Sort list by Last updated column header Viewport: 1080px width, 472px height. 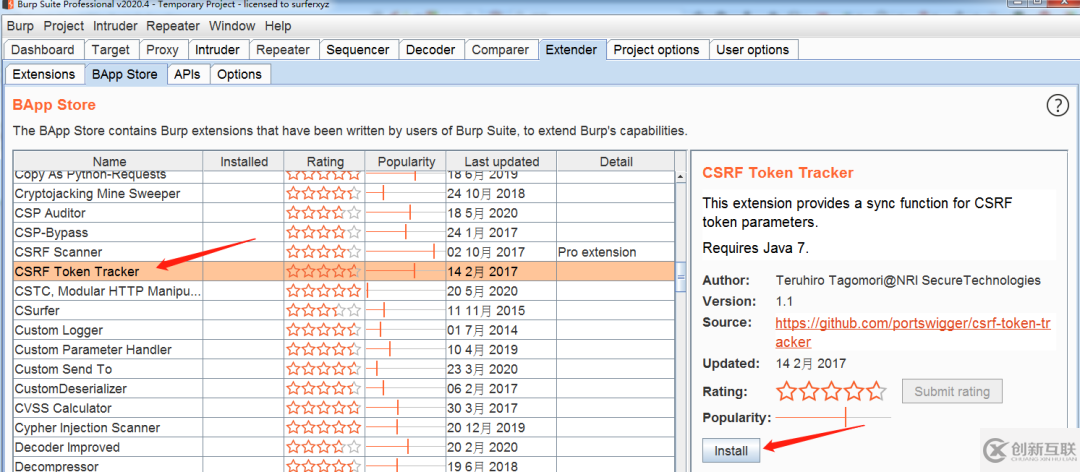(501, 161)
